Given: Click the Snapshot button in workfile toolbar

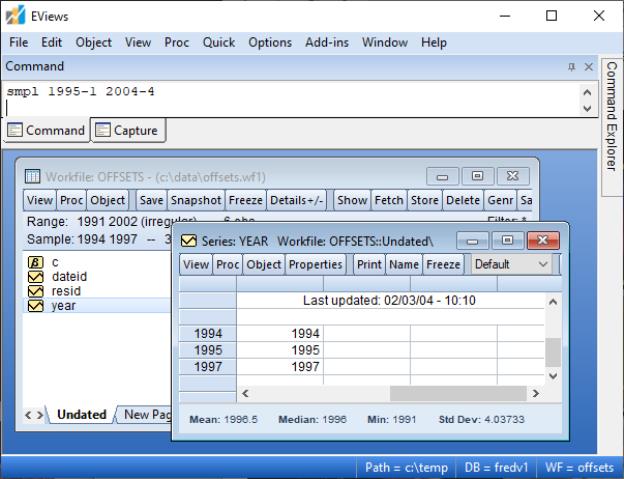Looking at the screenshot, I should 195,200.
